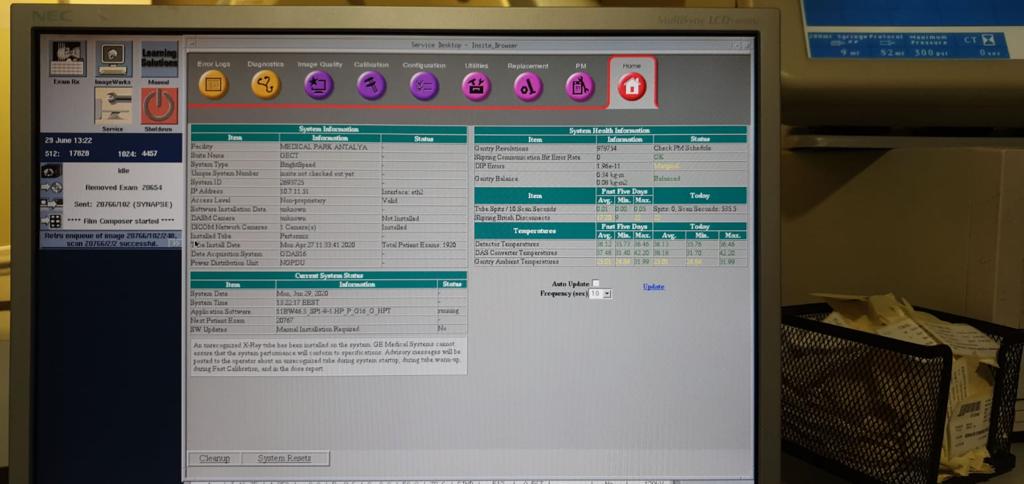Click the red Shutdown power icon
The image size is (1024, 484).
[159, 106]
